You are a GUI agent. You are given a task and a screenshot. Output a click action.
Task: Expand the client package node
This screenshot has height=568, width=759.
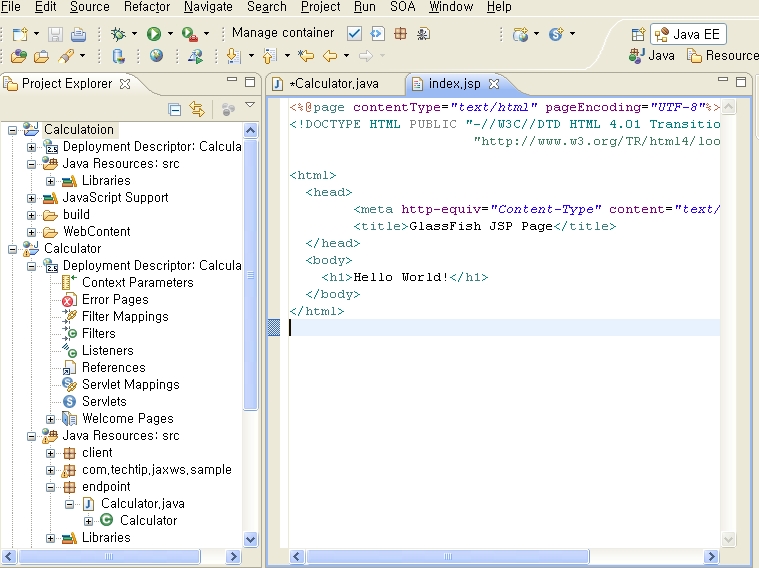[51, 453]
